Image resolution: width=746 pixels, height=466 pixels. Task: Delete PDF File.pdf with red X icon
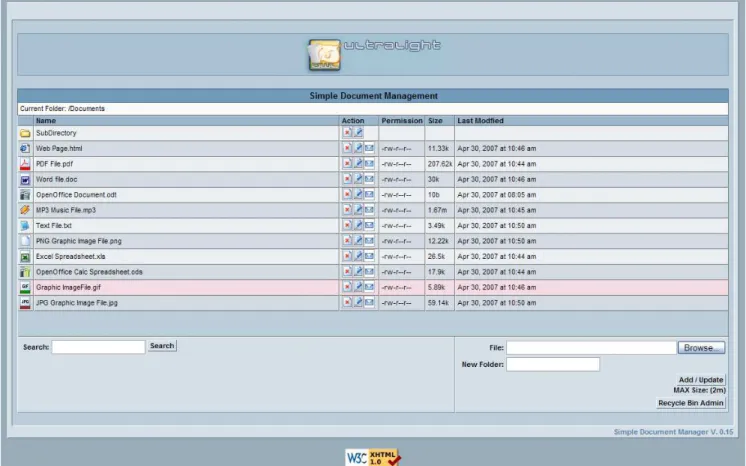point(347,163)
